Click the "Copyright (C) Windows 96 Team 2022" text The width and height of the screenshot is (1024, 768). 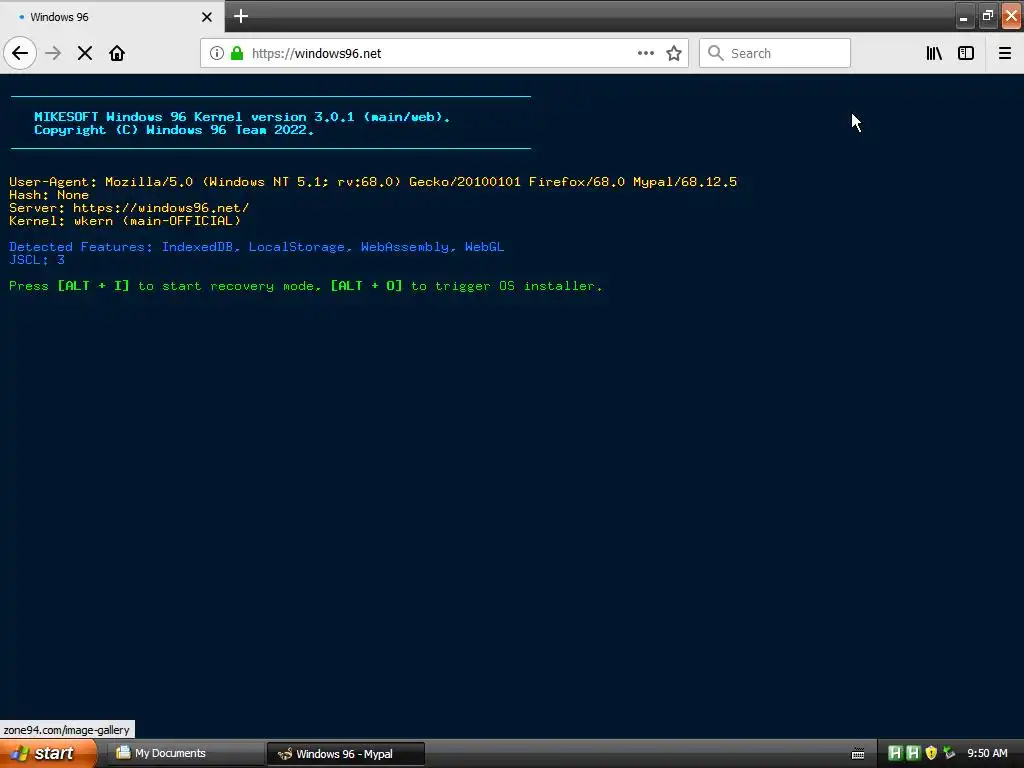(x=174, y=130)
